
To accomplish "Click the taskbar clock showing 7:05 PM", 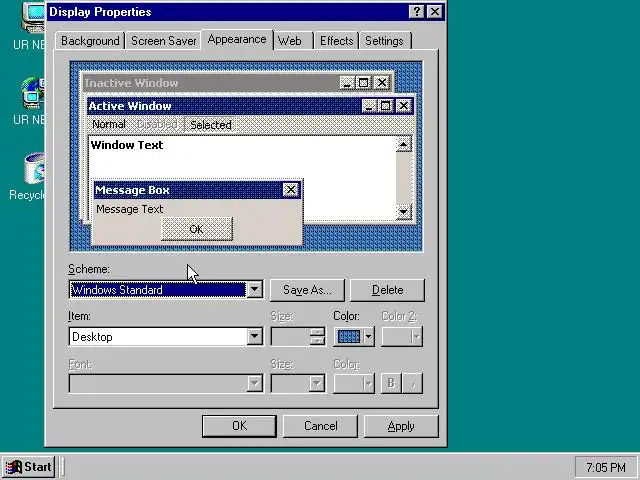I will (x=606, y=467).
